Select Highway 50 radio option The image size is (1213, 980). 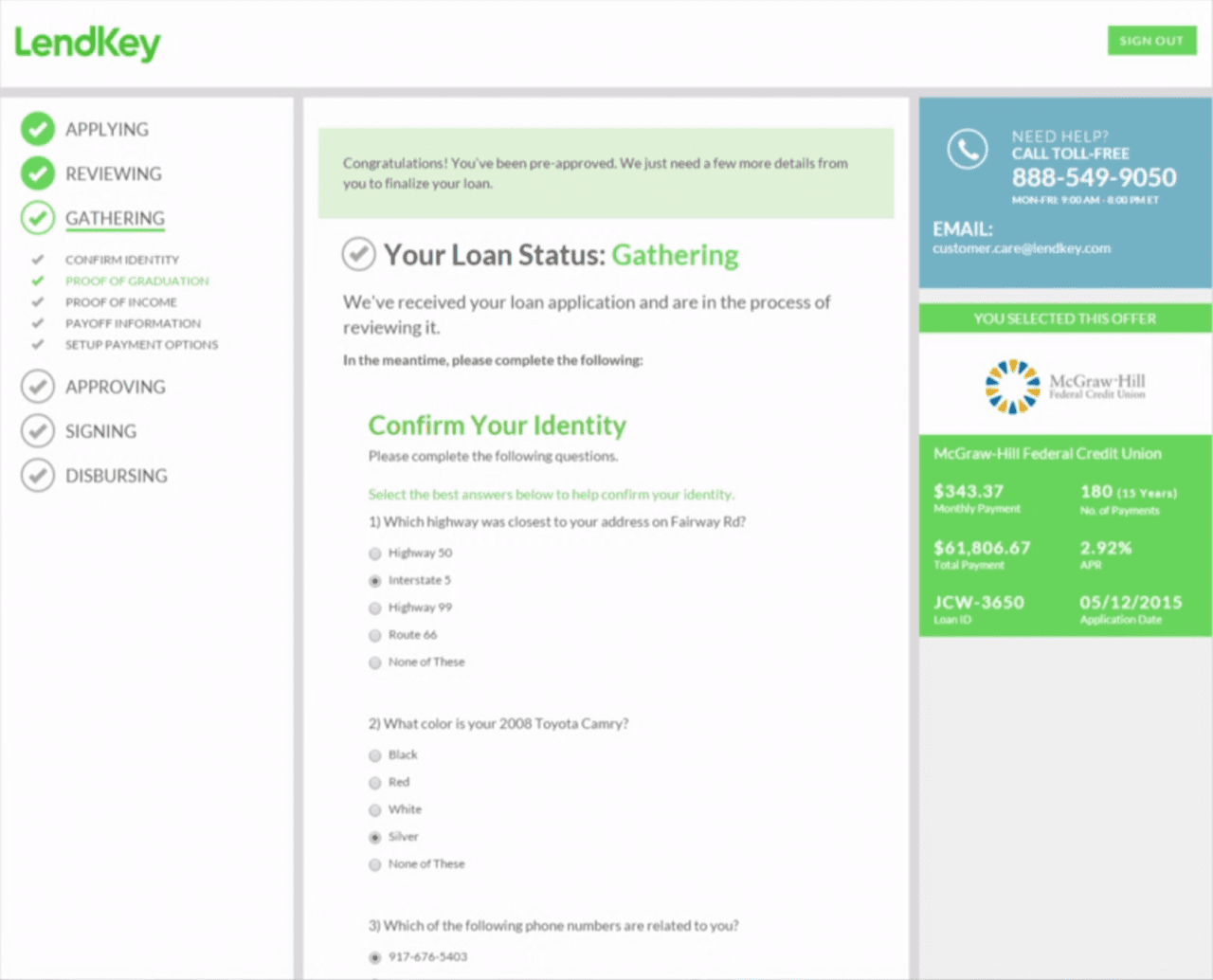coord(375,554)
